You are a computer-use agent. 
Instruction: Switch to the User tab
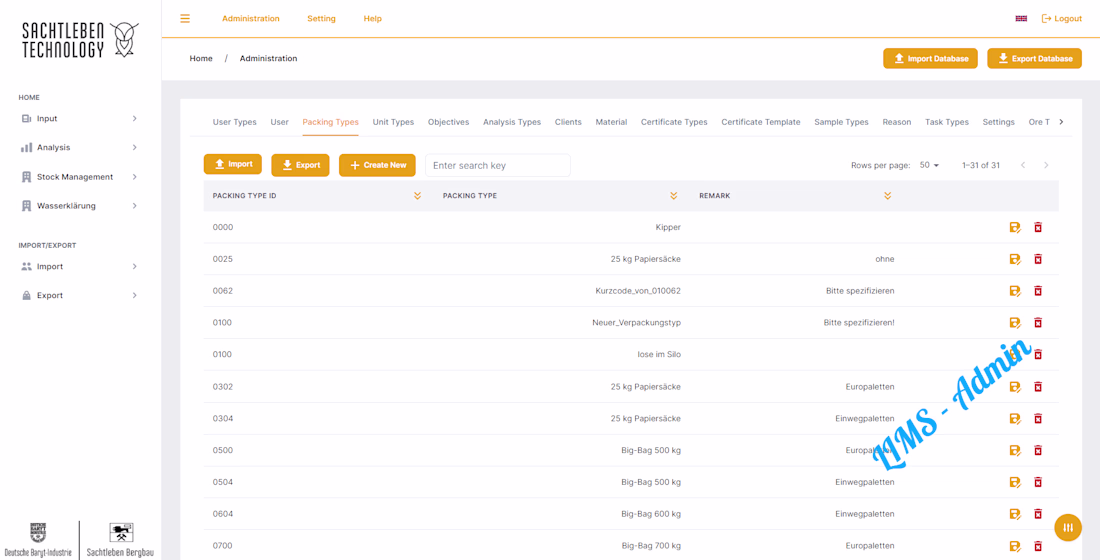279,122
